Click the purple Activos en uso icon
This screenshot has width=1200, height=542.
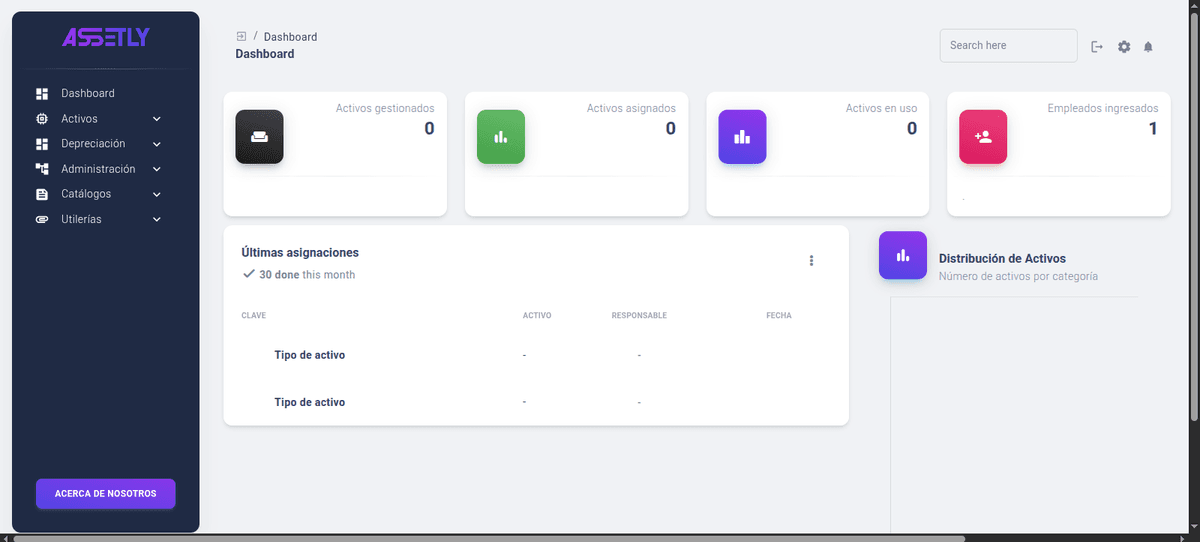pos(742,137)
